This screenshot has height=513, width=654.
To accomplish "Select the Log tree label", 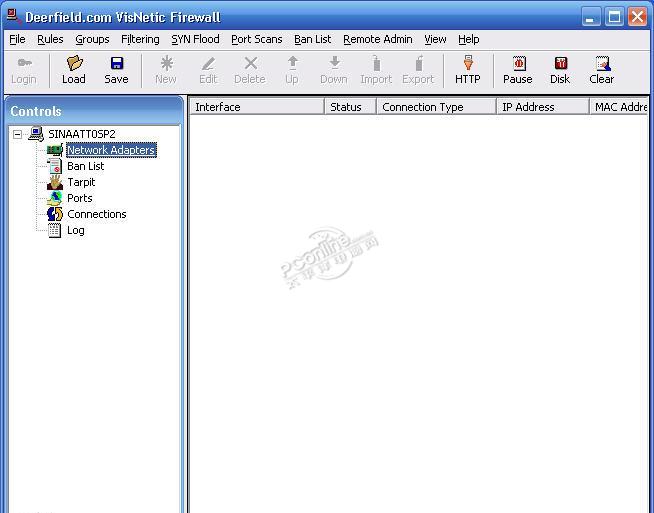I will pyautogui.click(x=76, y=230).
